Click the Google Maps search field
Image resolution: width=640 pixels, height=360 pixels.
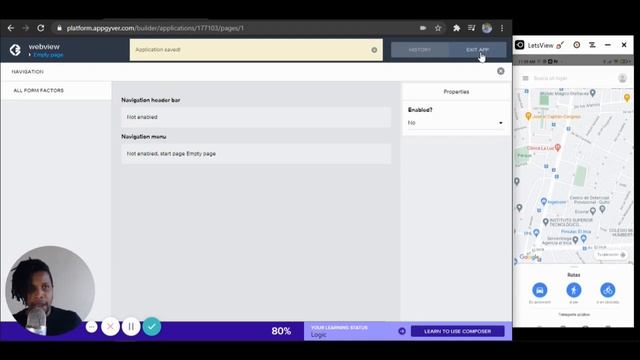click(x=571, y=78)
